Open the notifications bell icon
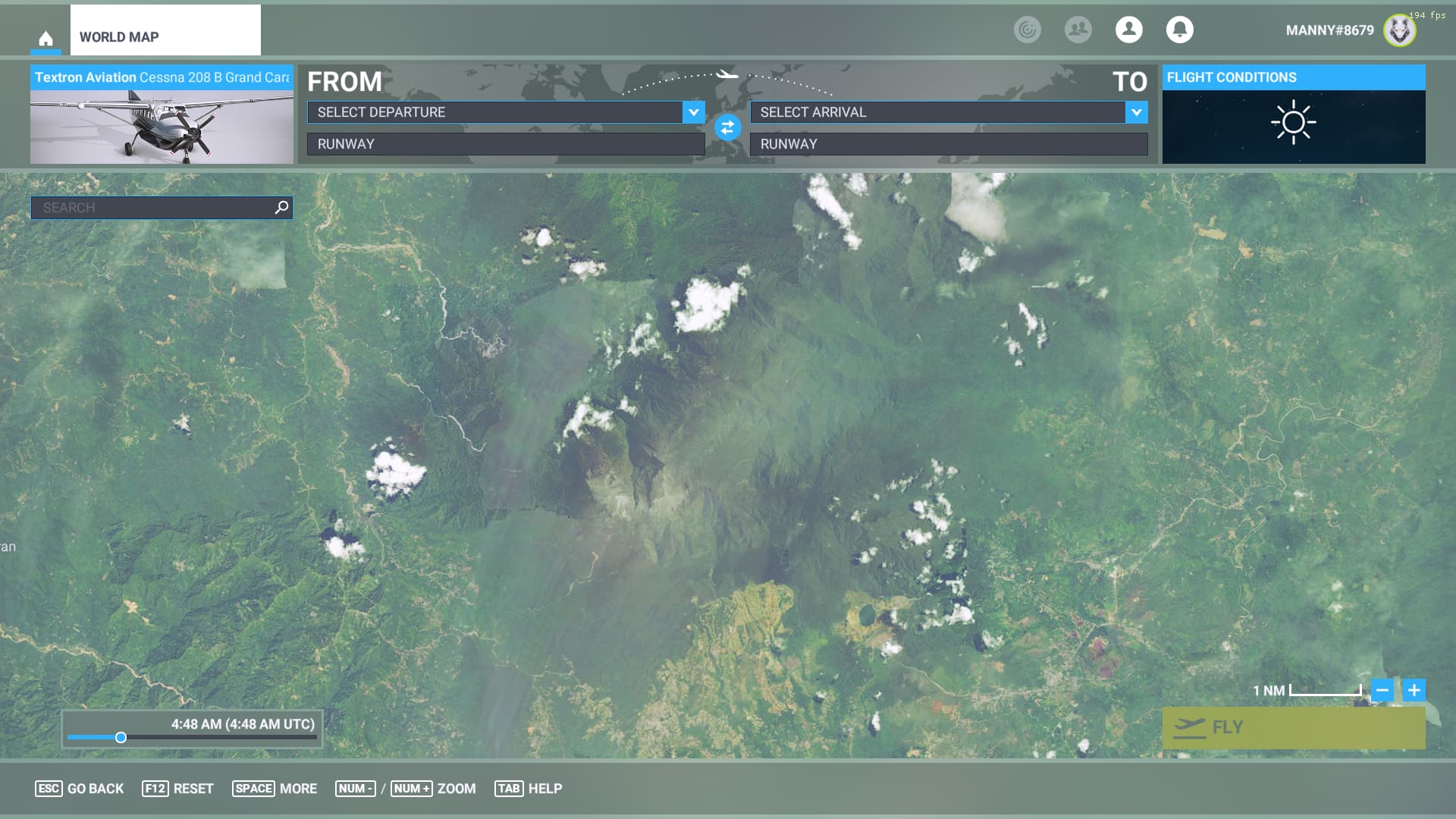Screen dimensions: 1456x819 1179,30
